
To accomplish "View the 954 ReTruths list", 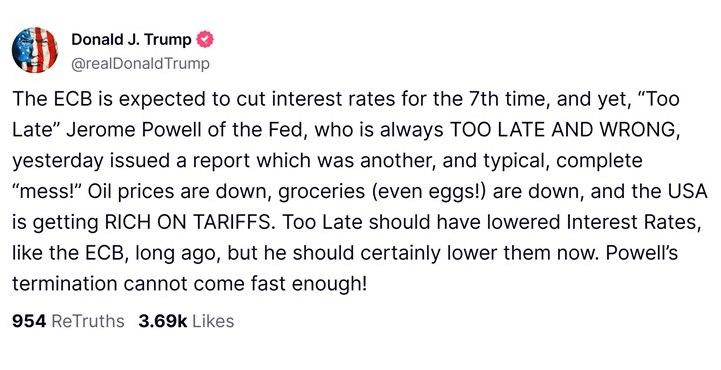I will (68, 321).
